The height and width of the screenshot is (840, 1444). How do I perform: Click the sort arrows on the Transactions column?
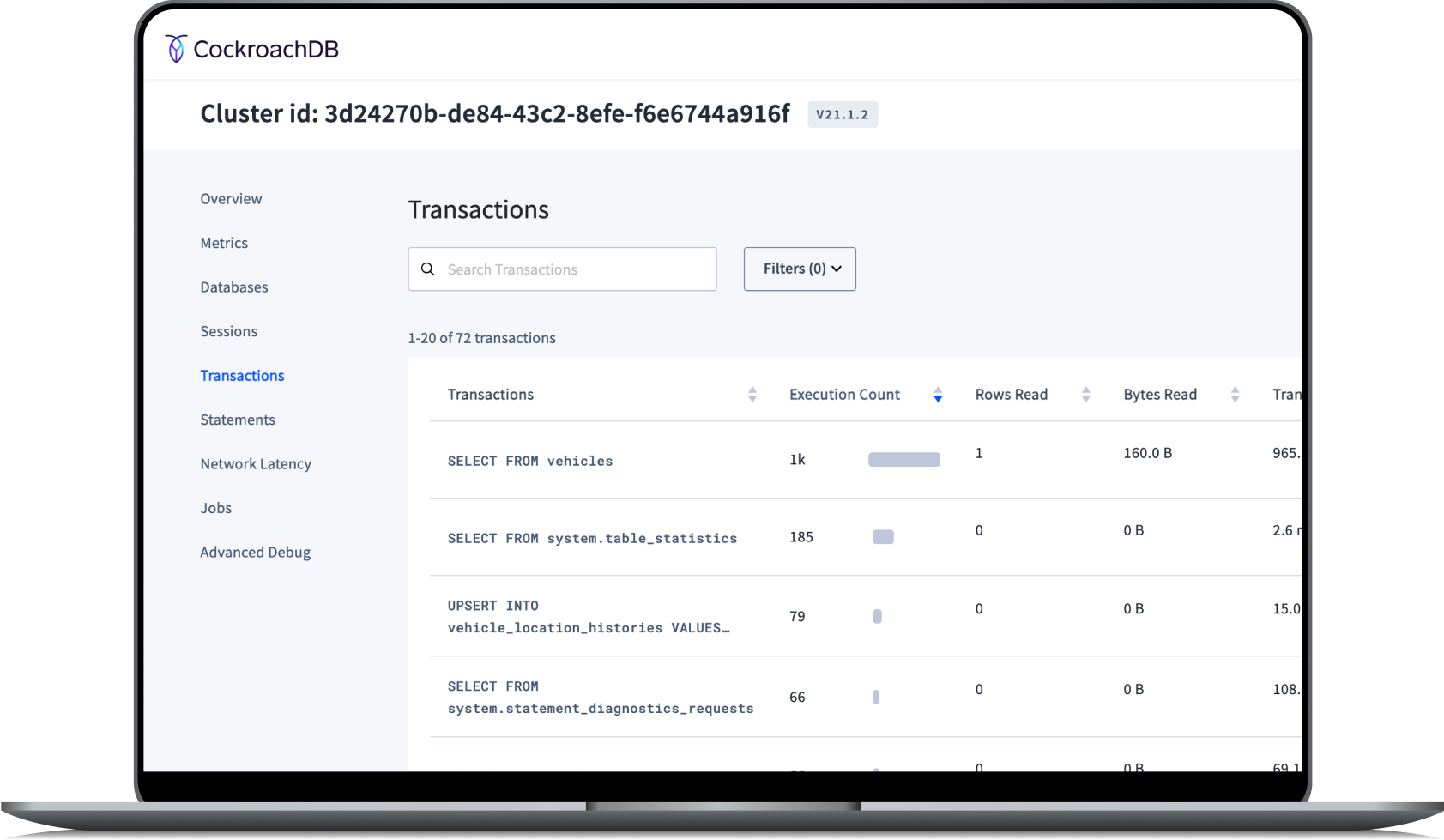[x=752, y=394]
